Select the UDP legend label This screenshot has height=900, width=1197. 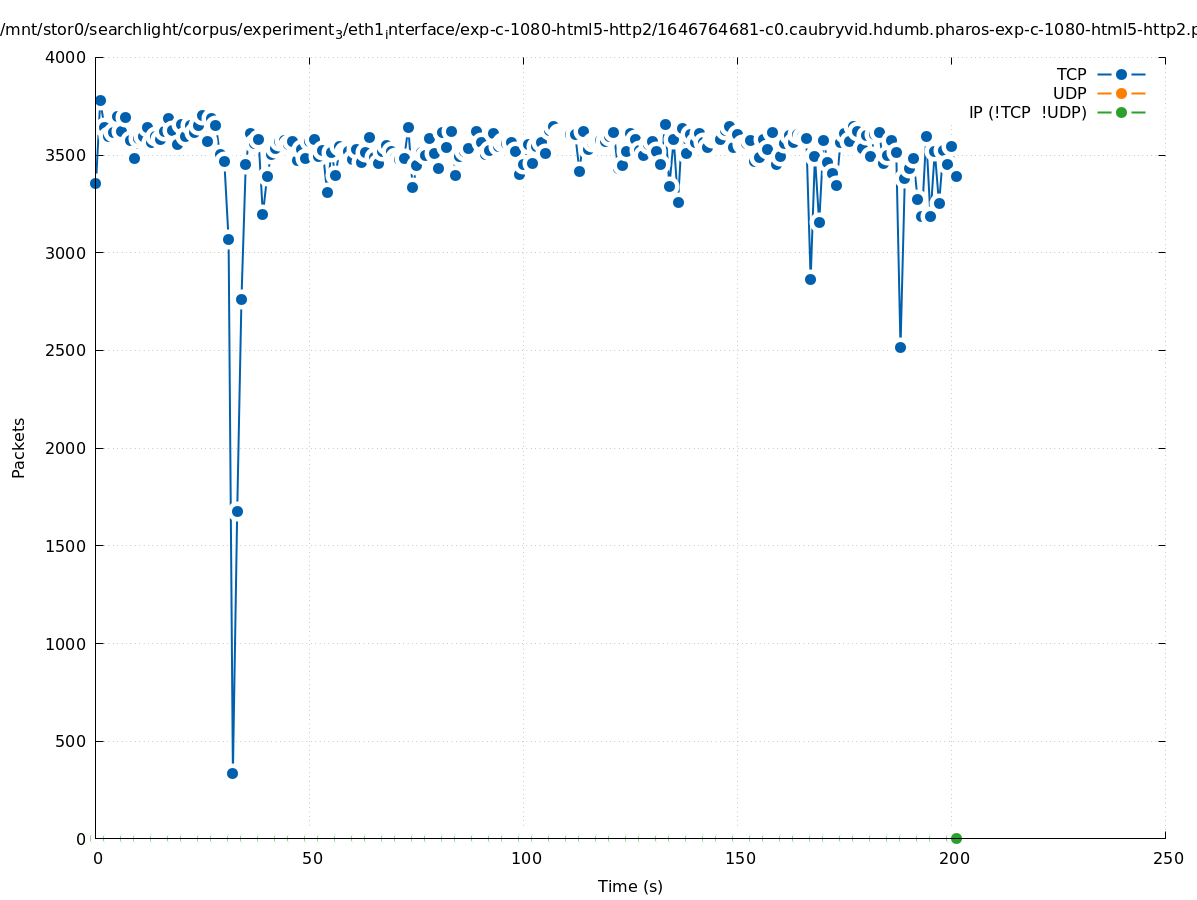[1069, 93]
